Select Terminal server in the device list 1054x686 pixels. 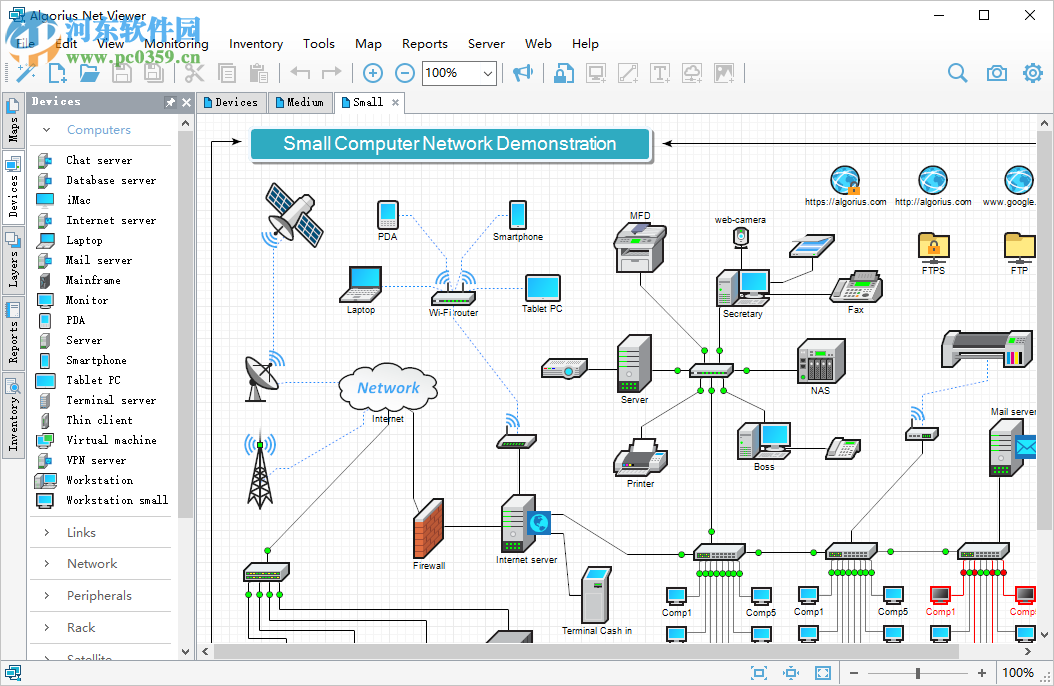[x=111, y=400]
